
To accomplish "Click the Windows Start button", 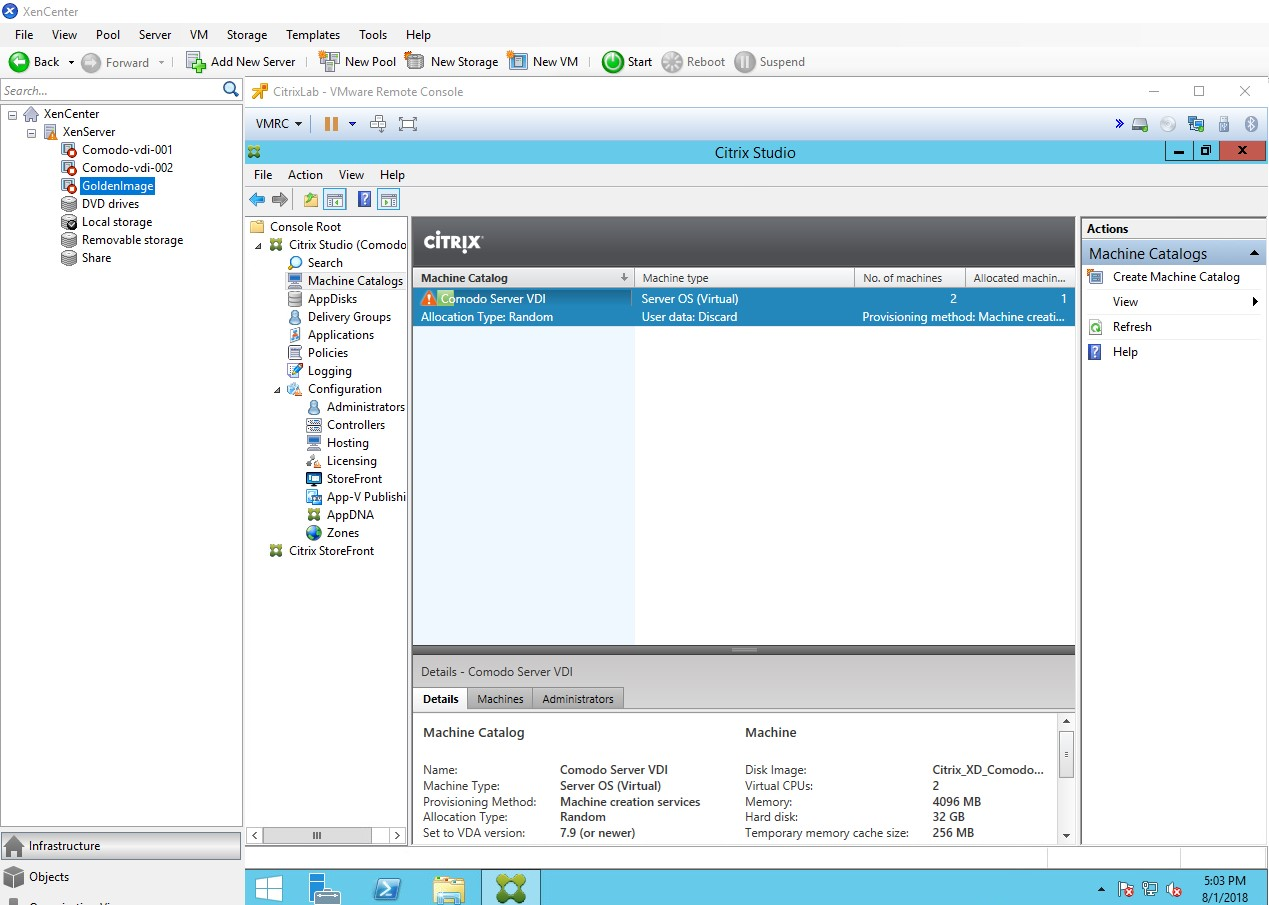I will (268, 888).
